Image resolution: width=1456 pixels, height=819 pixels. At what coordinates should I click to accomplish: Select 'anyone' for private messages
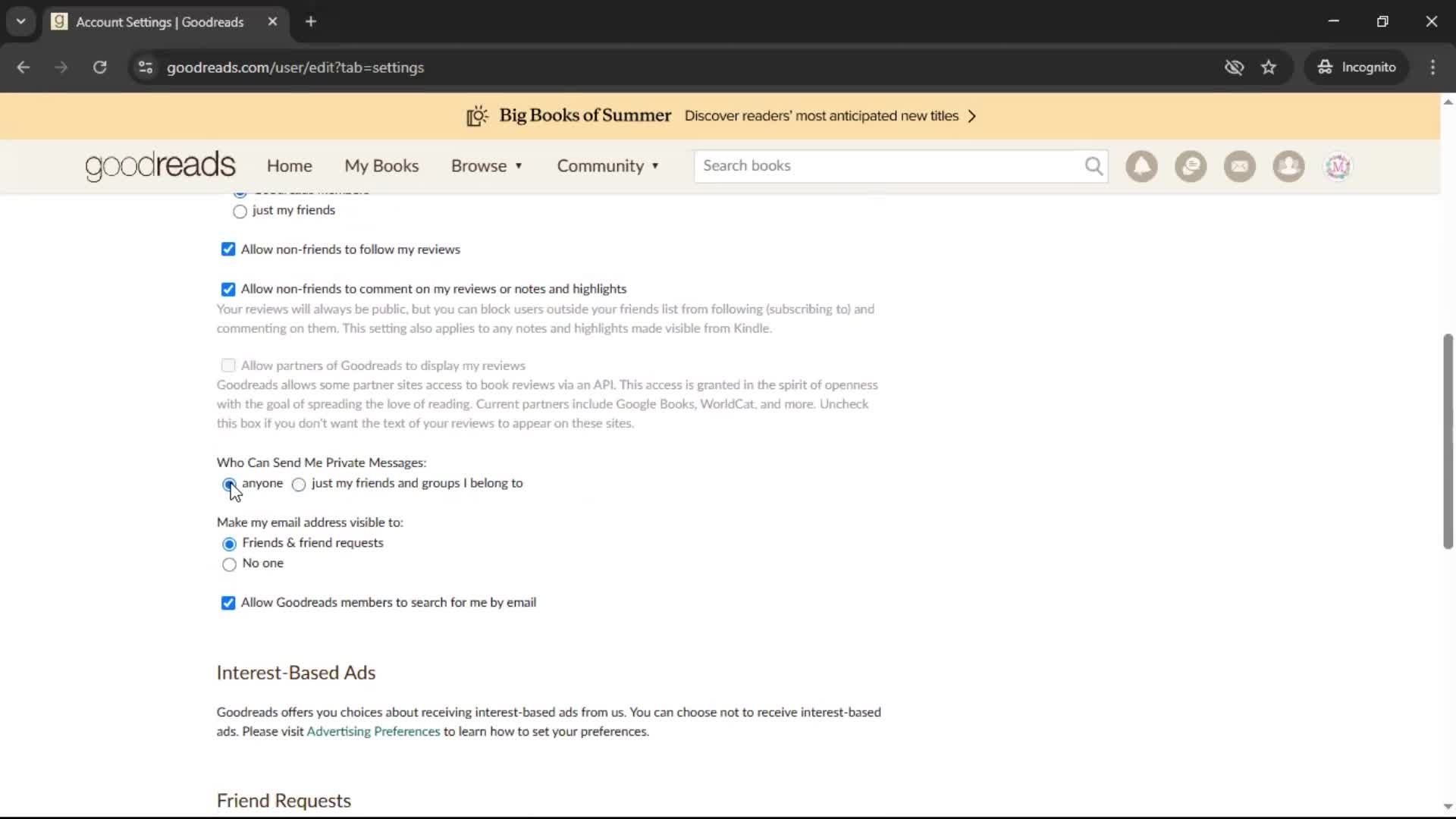click(x=229, y=484)
